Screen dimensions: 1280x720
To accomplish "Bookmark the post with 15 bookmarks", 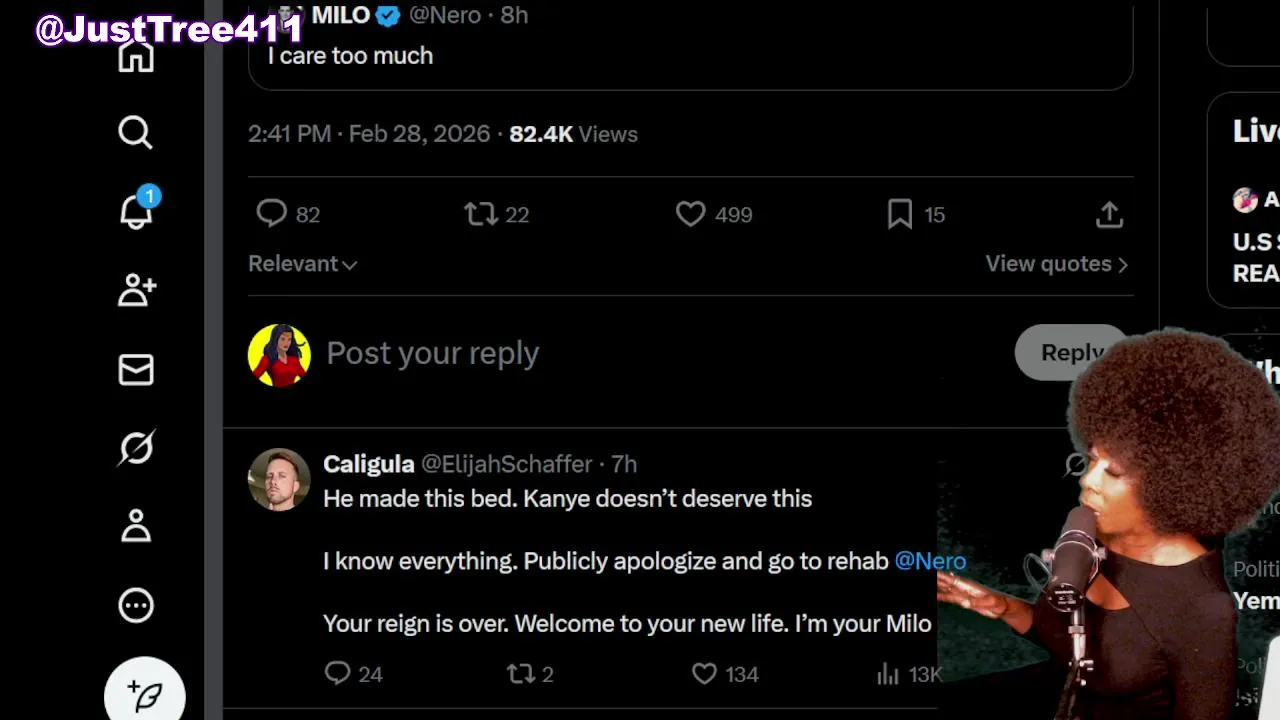I will tap(899, 214).
